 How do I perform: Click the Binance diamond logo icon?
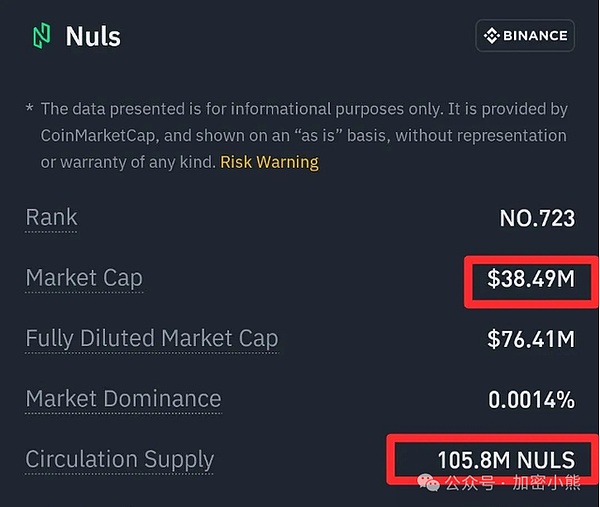(x=492, y=36)
